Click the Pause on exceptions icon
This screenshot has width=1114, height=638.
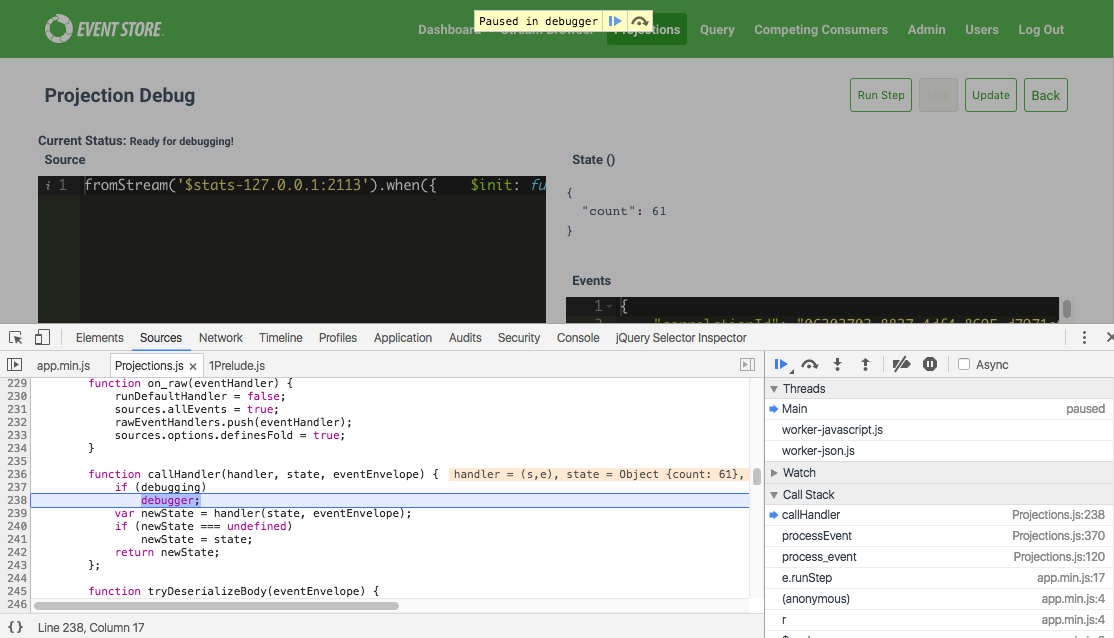pos(929,364)
